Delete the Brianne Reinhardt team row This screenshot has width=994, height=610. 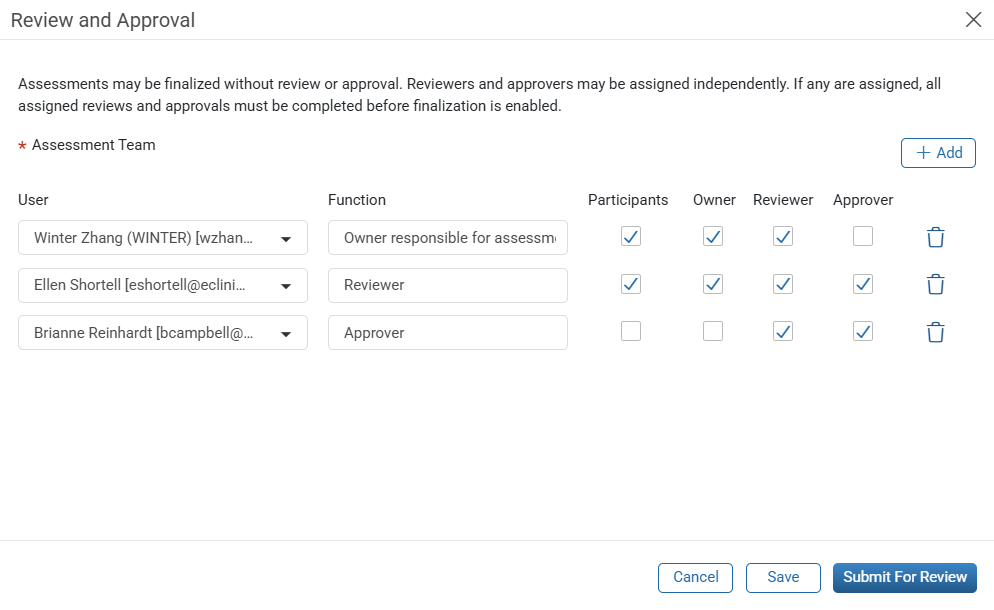point(936,332)
